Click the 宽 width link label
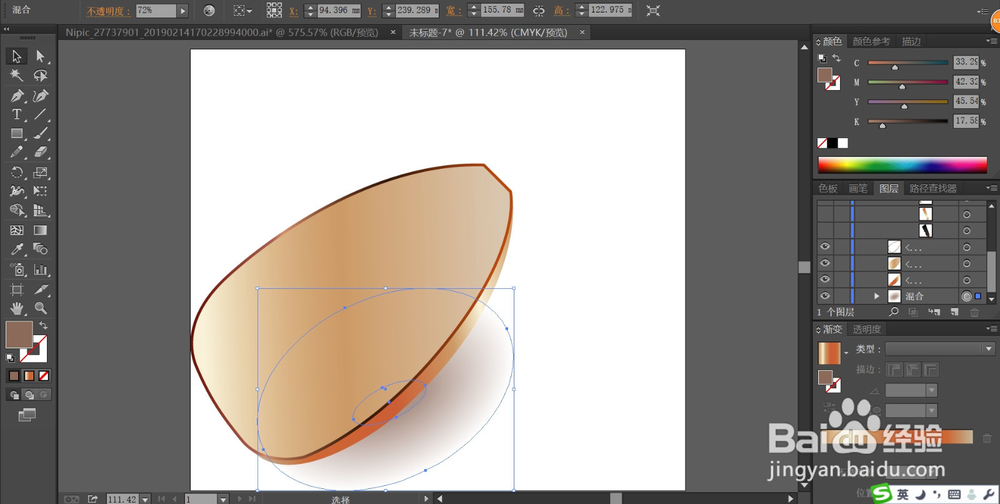The image size is (1000, 504). pyautogui.click(x=453, y=11)
